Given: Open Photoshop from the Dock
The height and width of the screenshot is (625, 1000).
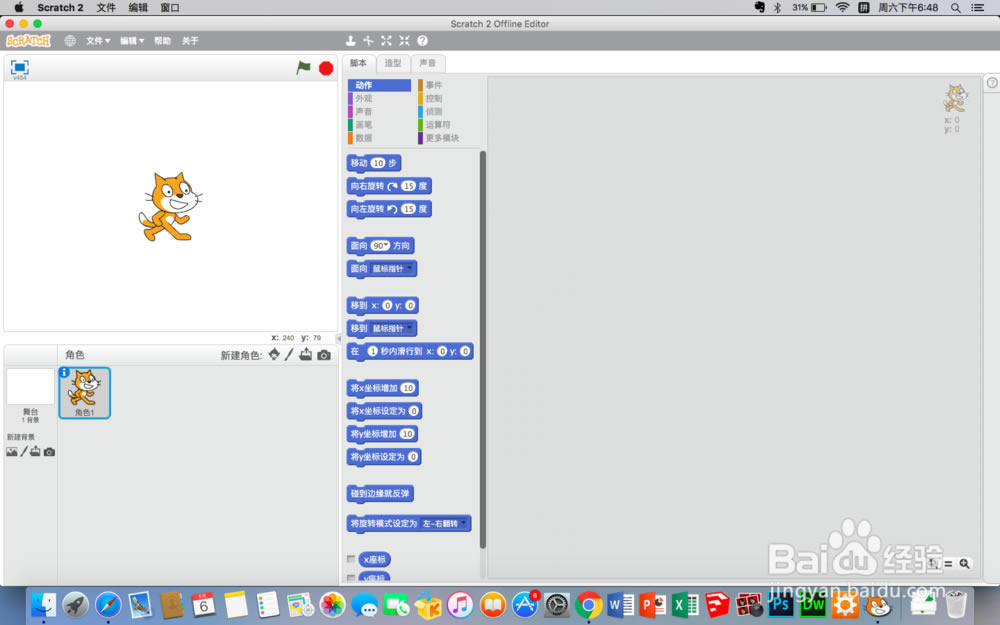Looking at the screenshot, I should click(781, 605).
